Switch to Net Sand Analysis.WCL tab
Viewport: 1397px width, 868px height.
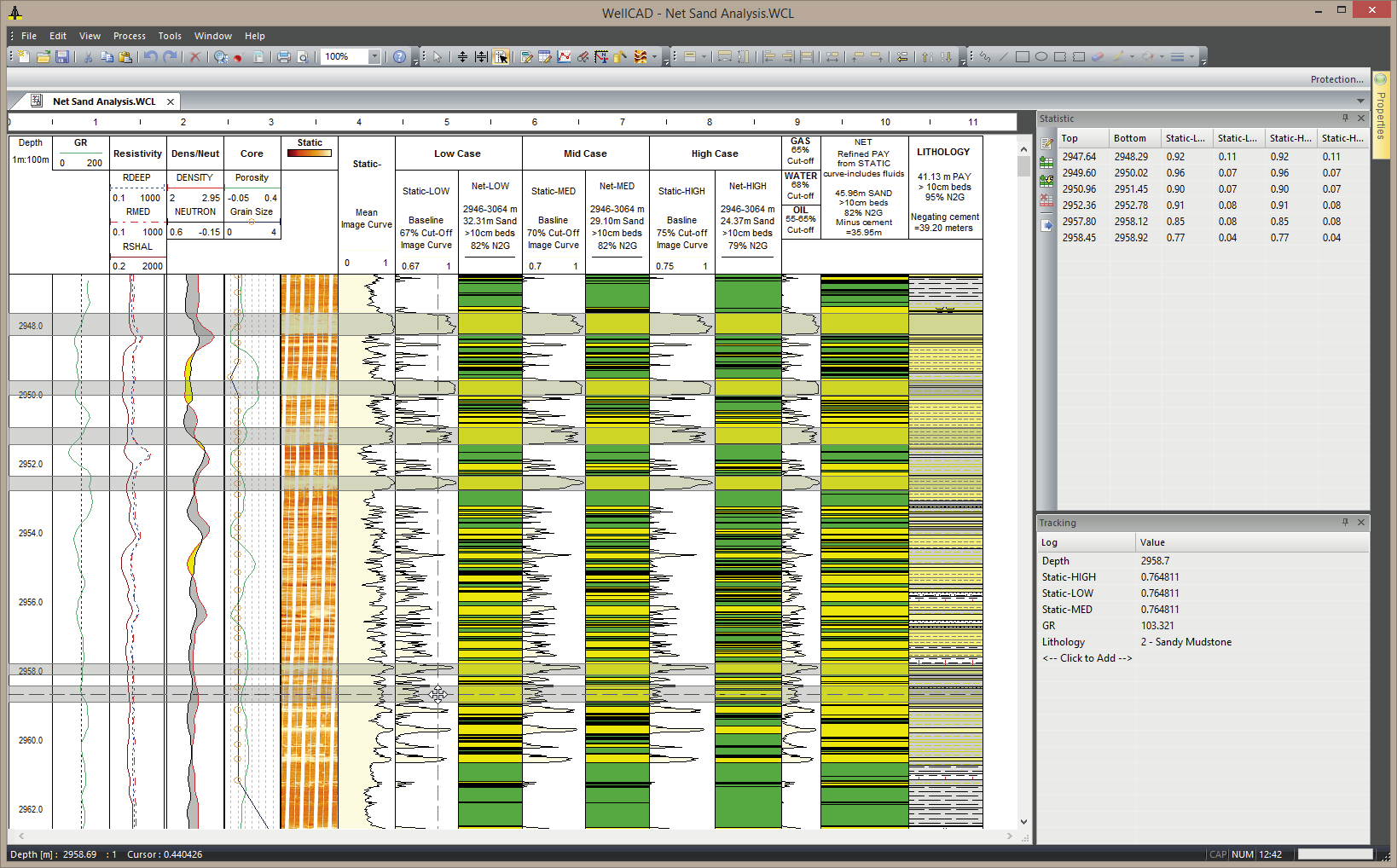103,101
